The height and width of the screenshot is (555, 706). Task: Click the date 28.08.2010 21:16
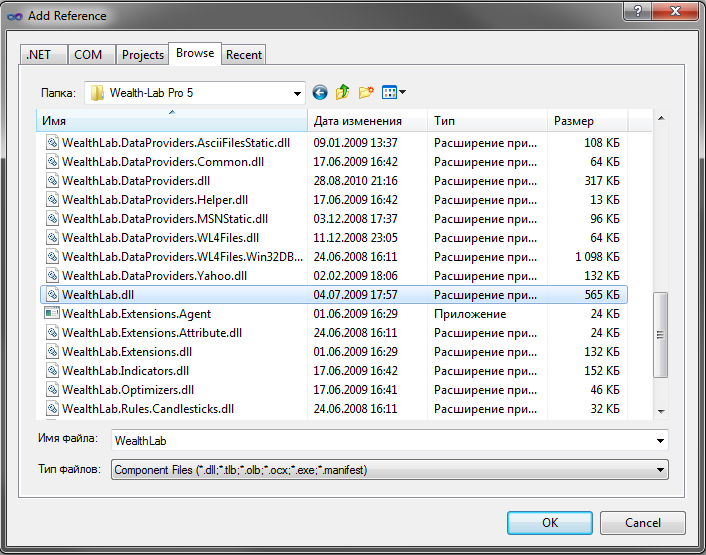click(x=356, y=180)
